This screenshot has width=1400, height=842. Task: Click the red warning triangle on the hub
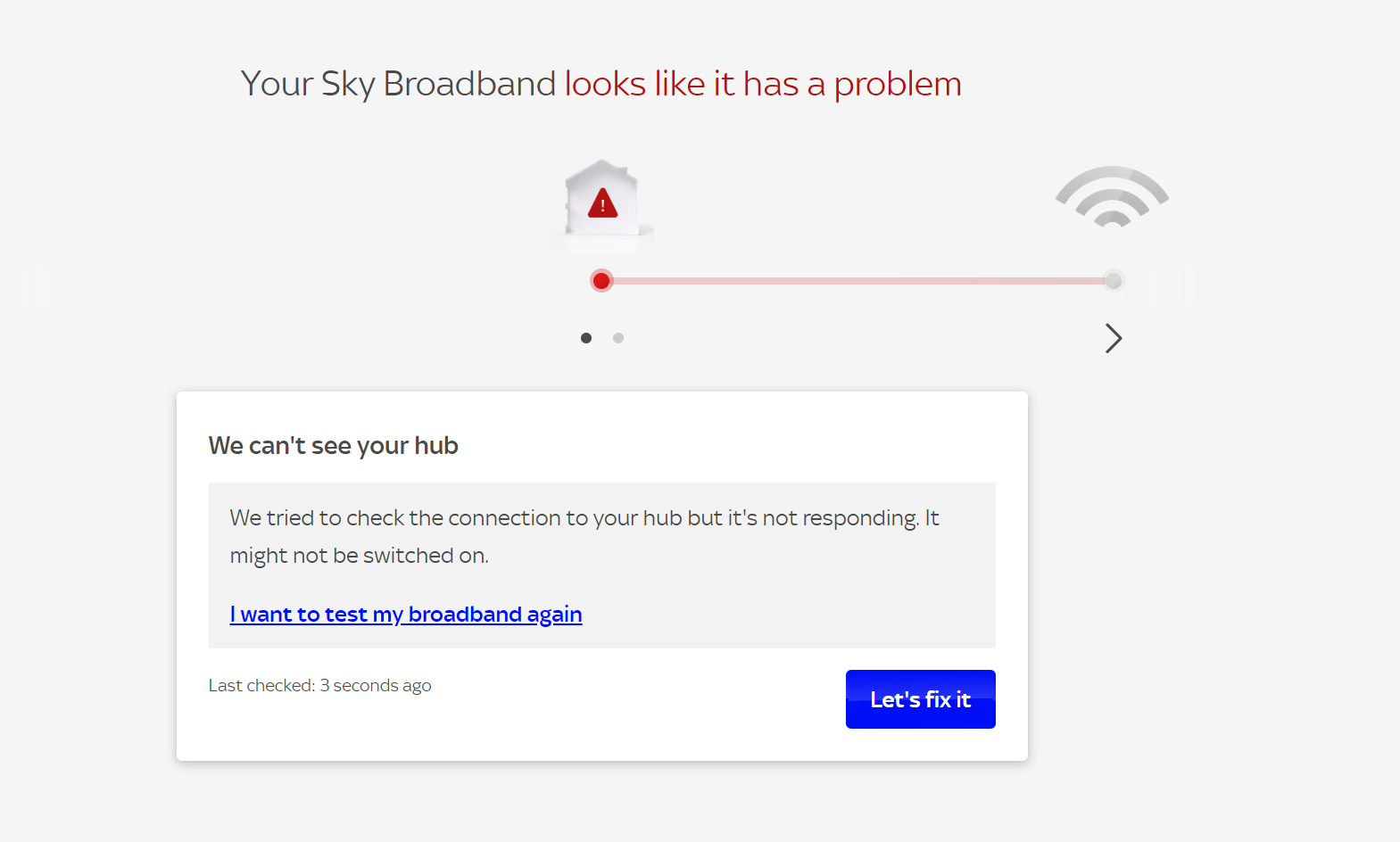point(603,204)
